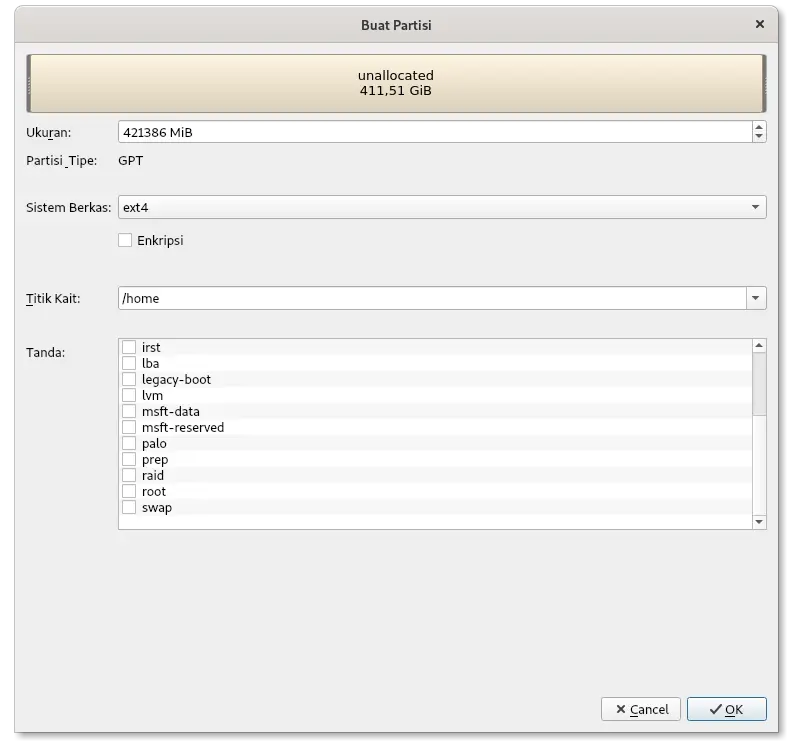
Task: Check the palo flag
Action: (x=129, y=443)
